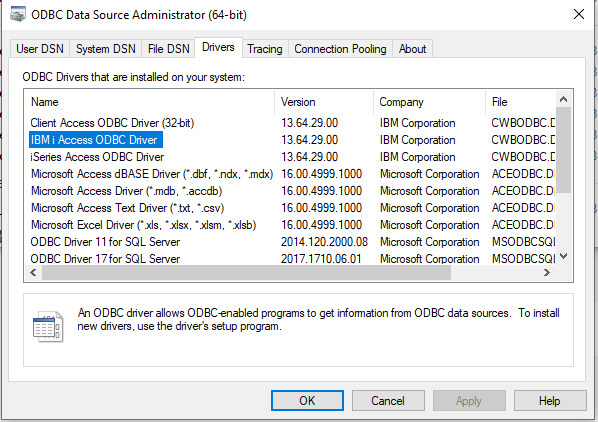This screenshot has width=598, height=422.
Task: Click the greyed Apply button
Action: coord(469,401)
